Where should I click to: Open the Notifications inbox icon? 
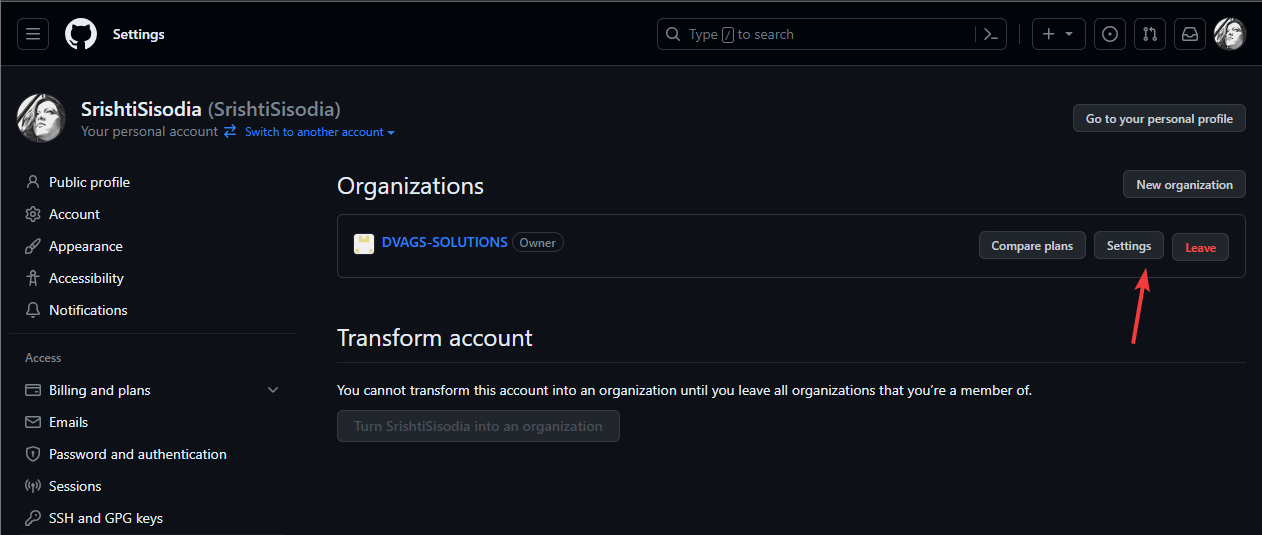[x=1189, y=34]
